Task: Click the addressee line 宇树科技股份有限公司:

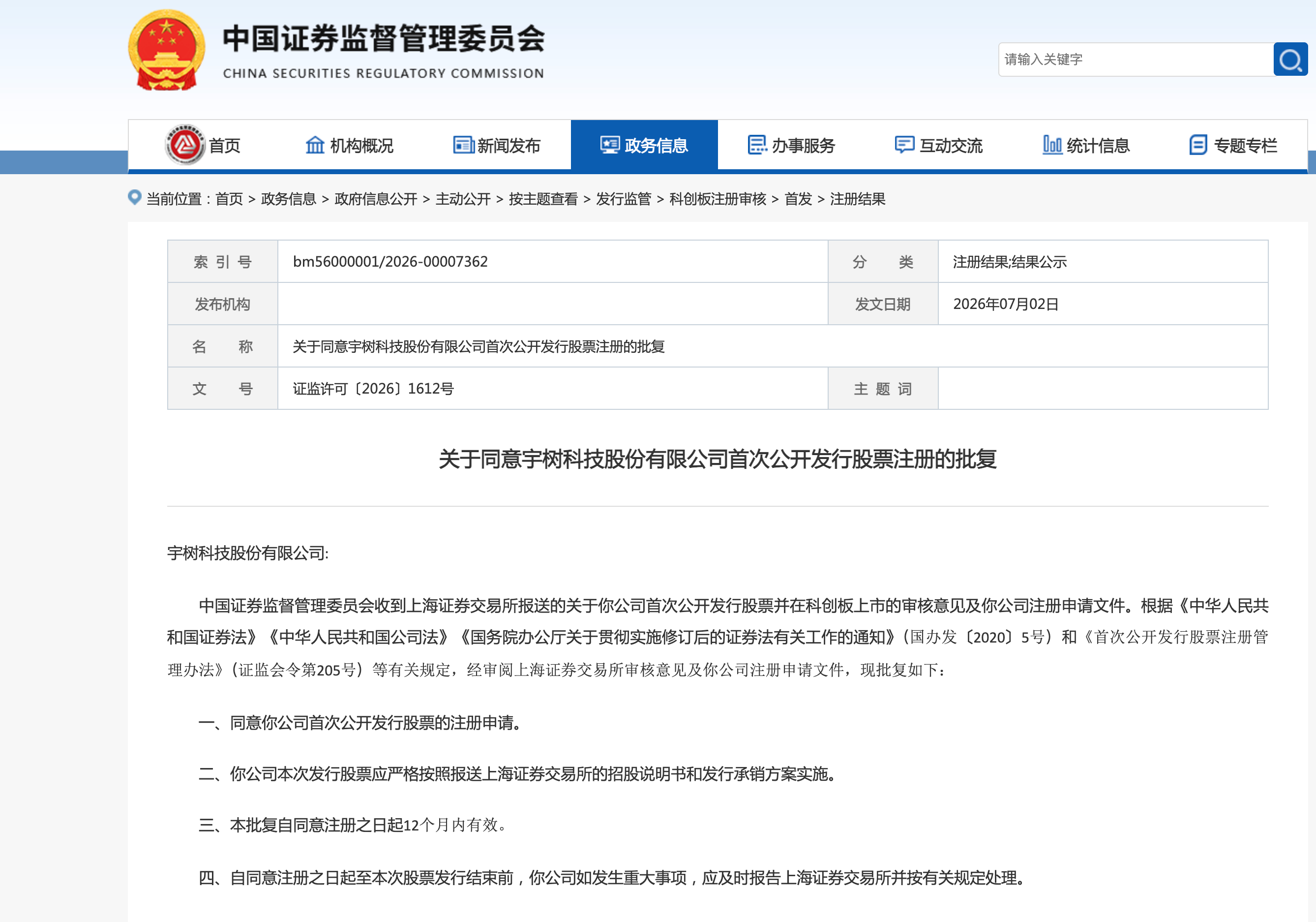Action: [x=247, y=553]
